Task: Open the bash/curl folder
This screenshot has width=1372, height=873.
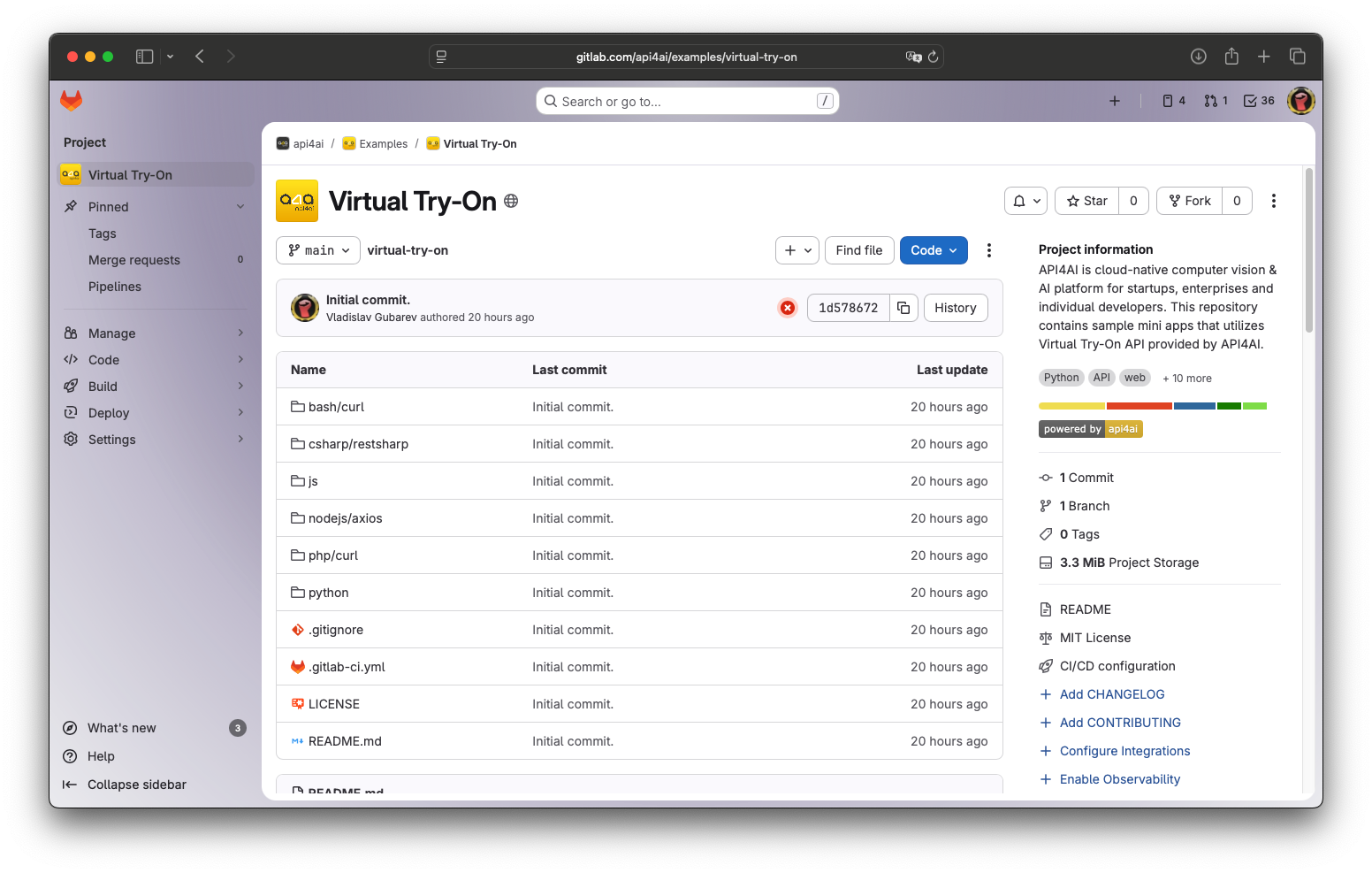Action: point(336,407)
